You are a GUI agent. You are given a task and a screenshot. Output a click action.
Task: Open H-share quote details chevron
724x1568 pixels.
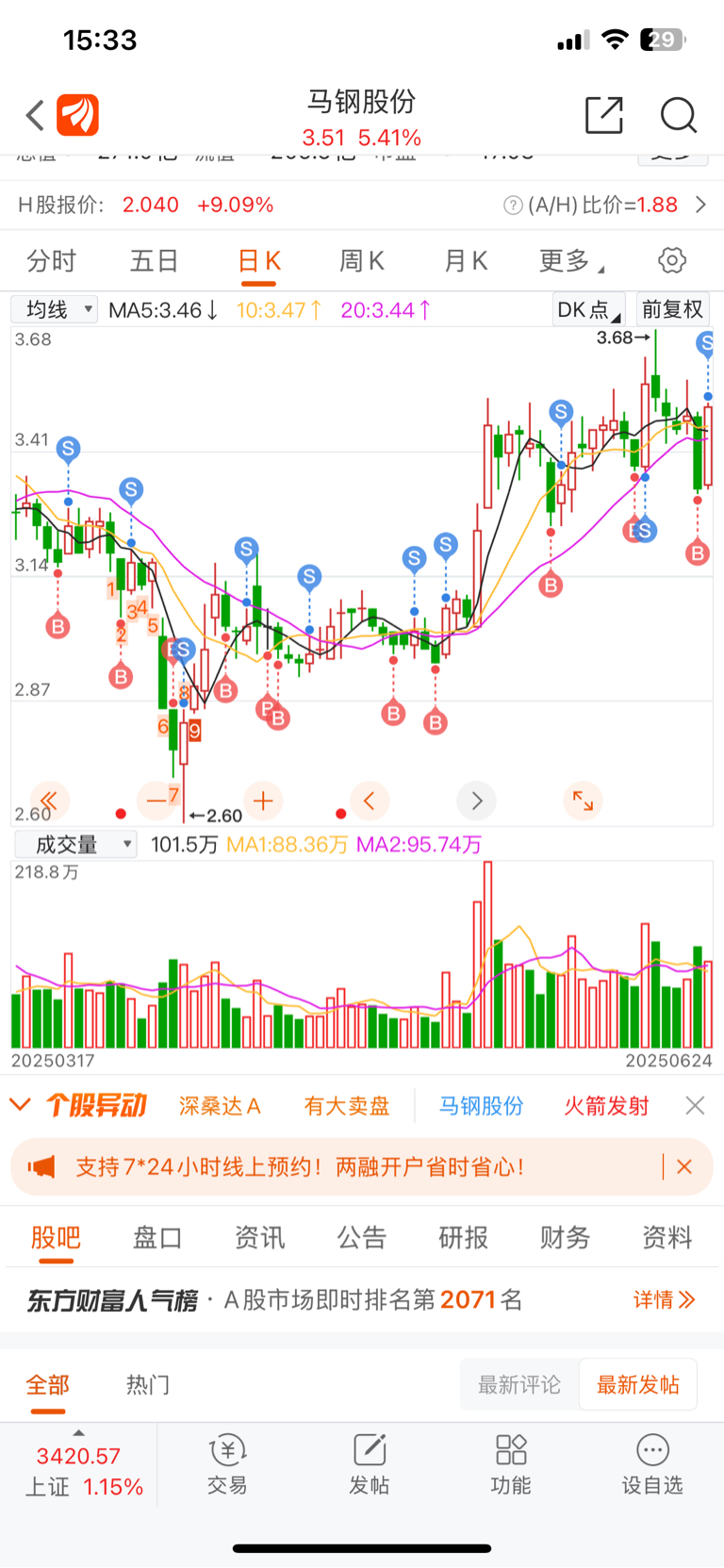tap(700, 205)
